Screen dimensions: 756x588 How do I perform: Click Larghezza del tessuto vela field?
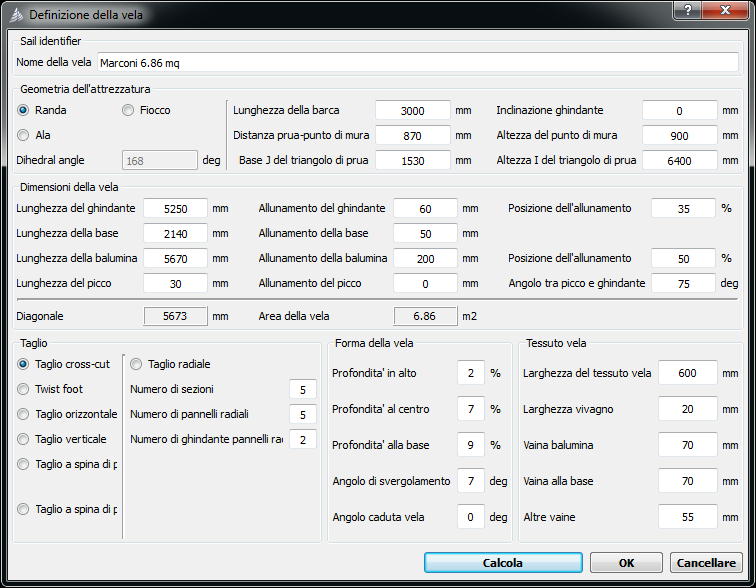point(688,373)
